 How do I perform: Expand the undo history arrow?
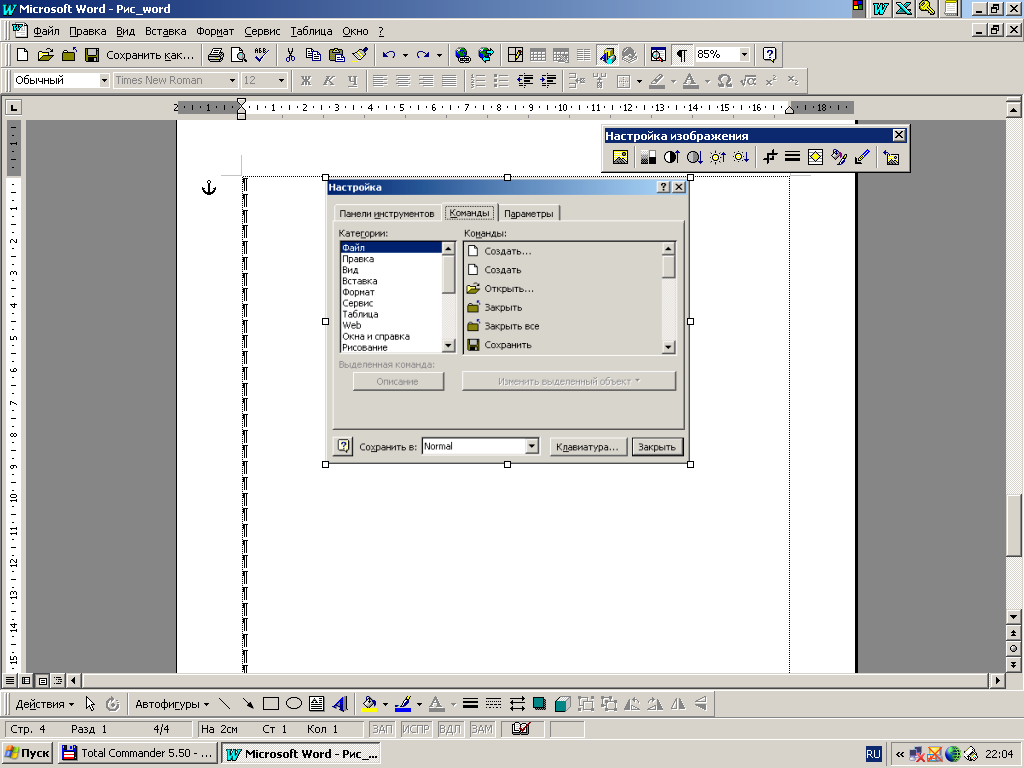[x=406, y=56]
